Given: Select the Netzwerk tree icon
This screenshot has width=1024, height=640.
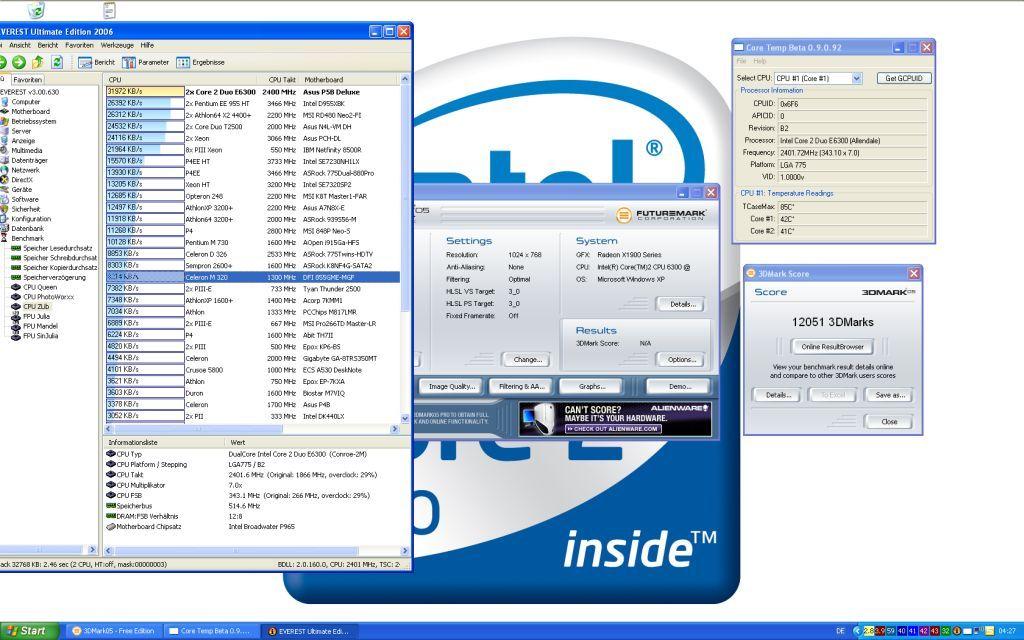Looking at the screenshot, I should click(x=5, y=170).
